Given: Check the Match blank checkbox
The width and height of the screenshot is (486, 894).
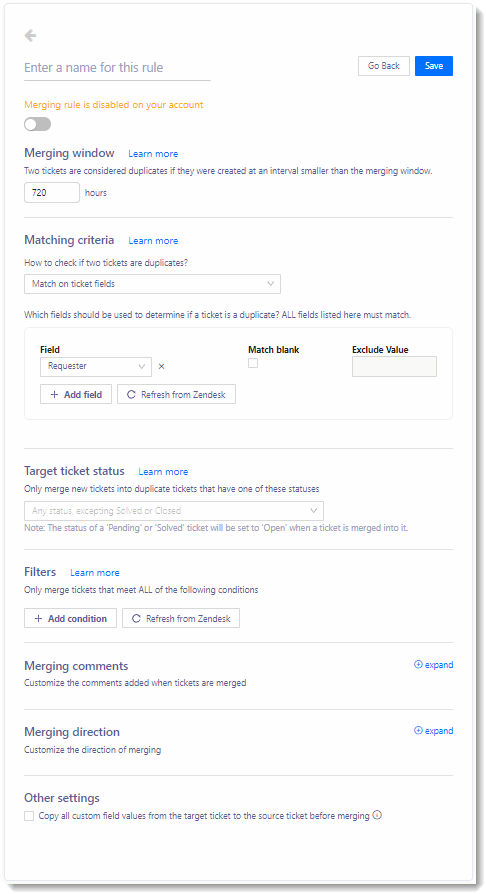Looking at the screenshot, I should pyautogui.click(x=253, y=363).
